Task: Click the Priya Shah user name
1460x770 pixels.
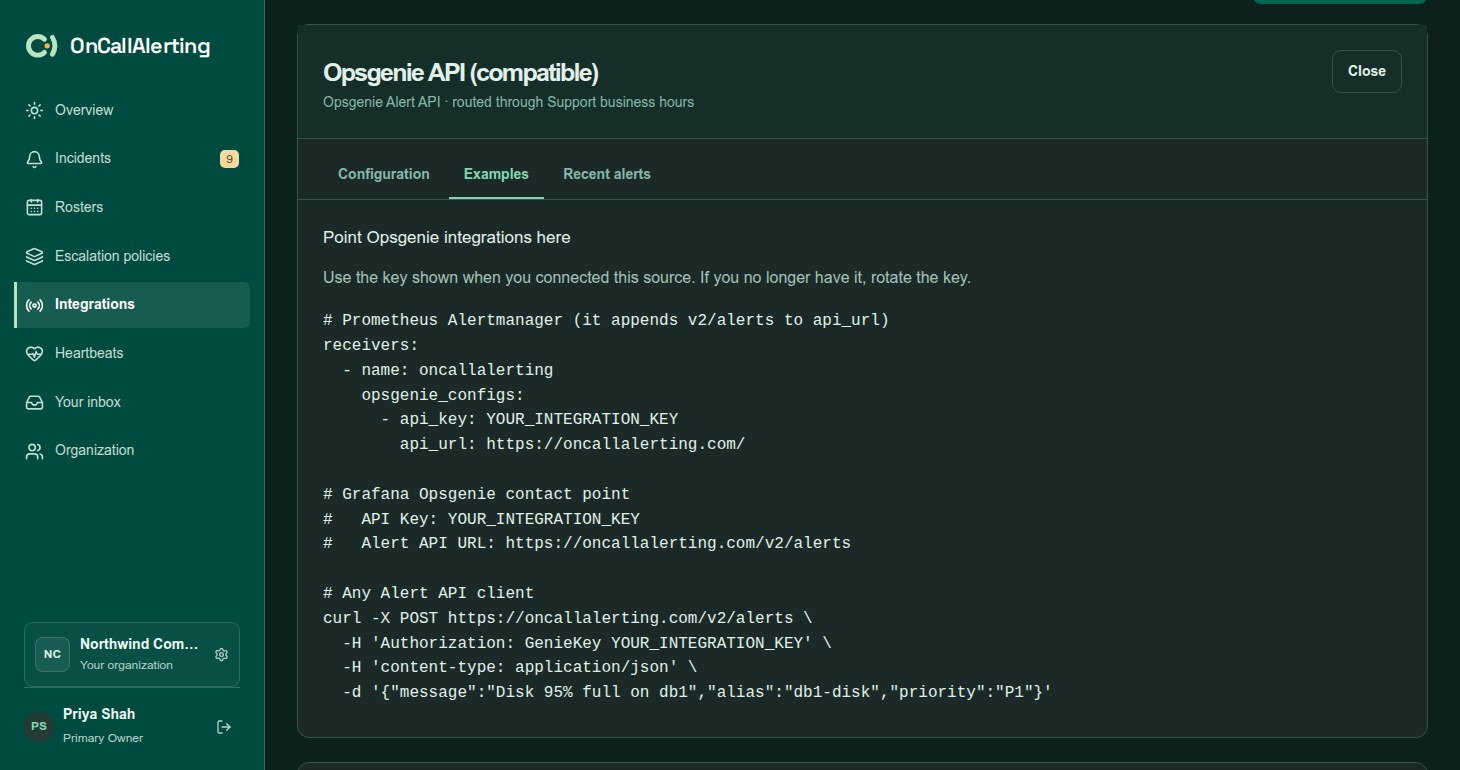Action: [99, 714]
